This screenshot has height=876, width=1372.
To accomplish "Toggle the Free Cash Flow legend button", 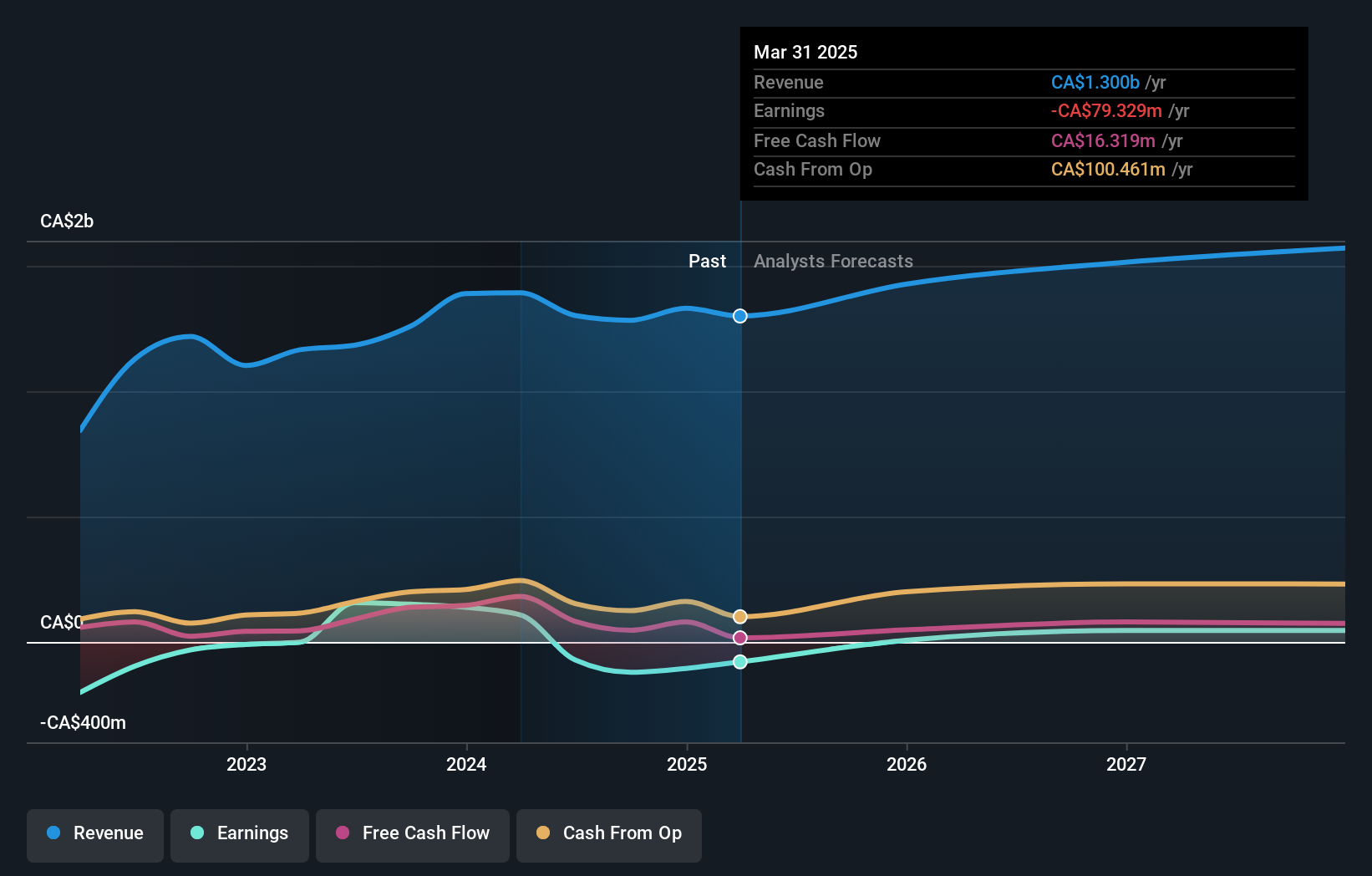I will (413, 835).
